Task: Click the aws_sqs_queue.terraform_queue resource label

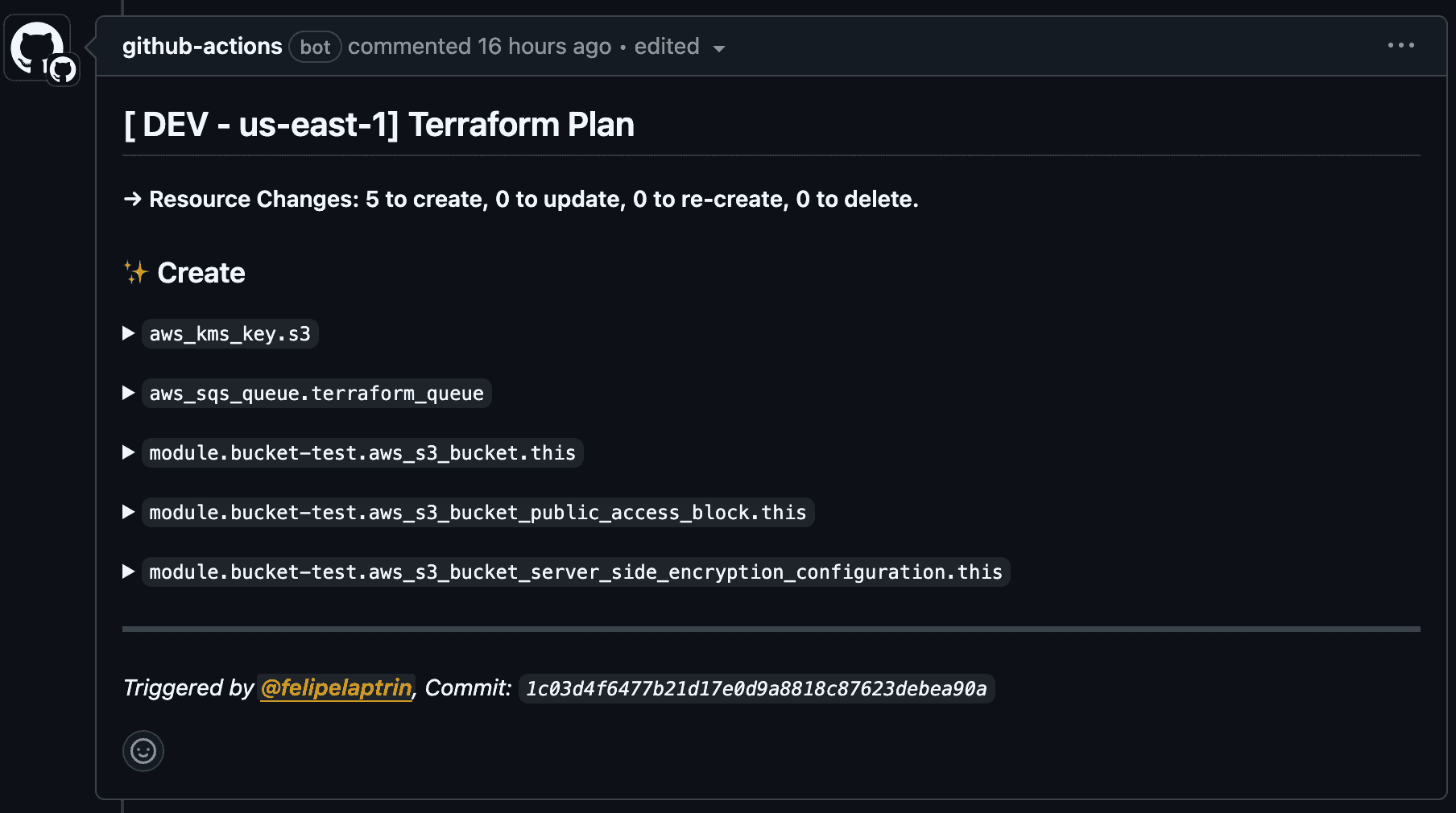Action: (316, 394)
